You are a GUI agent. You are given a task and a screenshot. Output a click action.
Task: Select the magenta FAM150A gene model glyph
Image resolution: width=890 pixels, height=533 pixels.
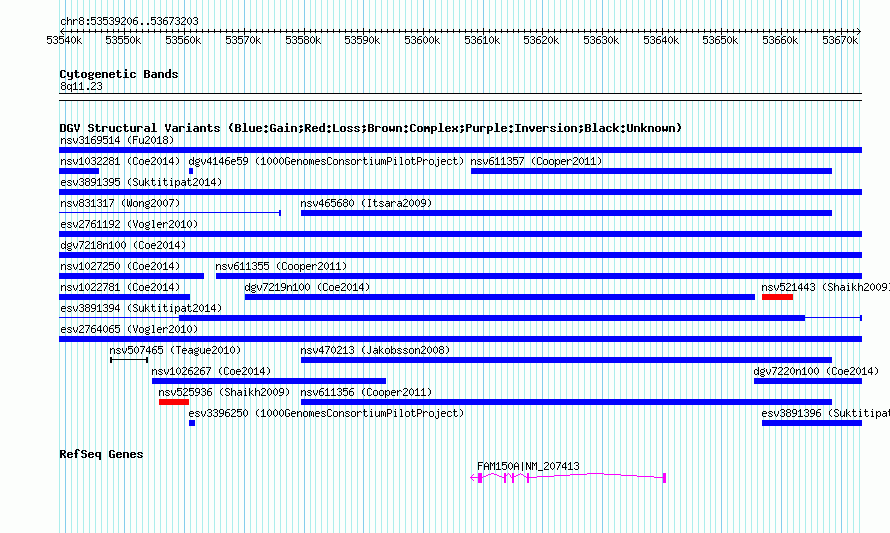(x=568, y=478)
